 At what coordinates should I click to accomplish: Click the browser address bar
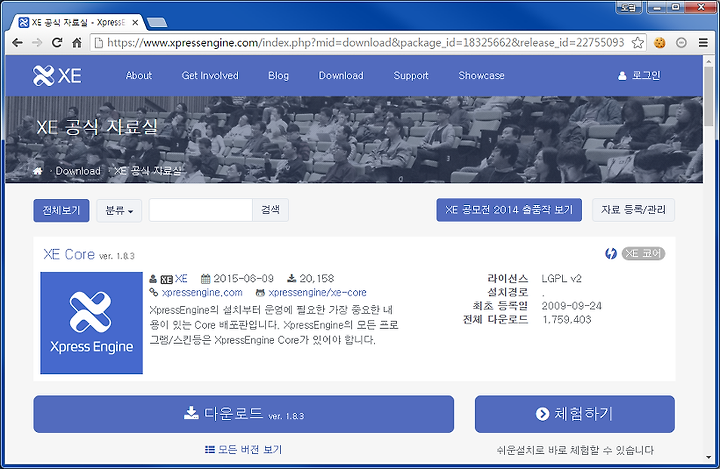click(366, 43)
